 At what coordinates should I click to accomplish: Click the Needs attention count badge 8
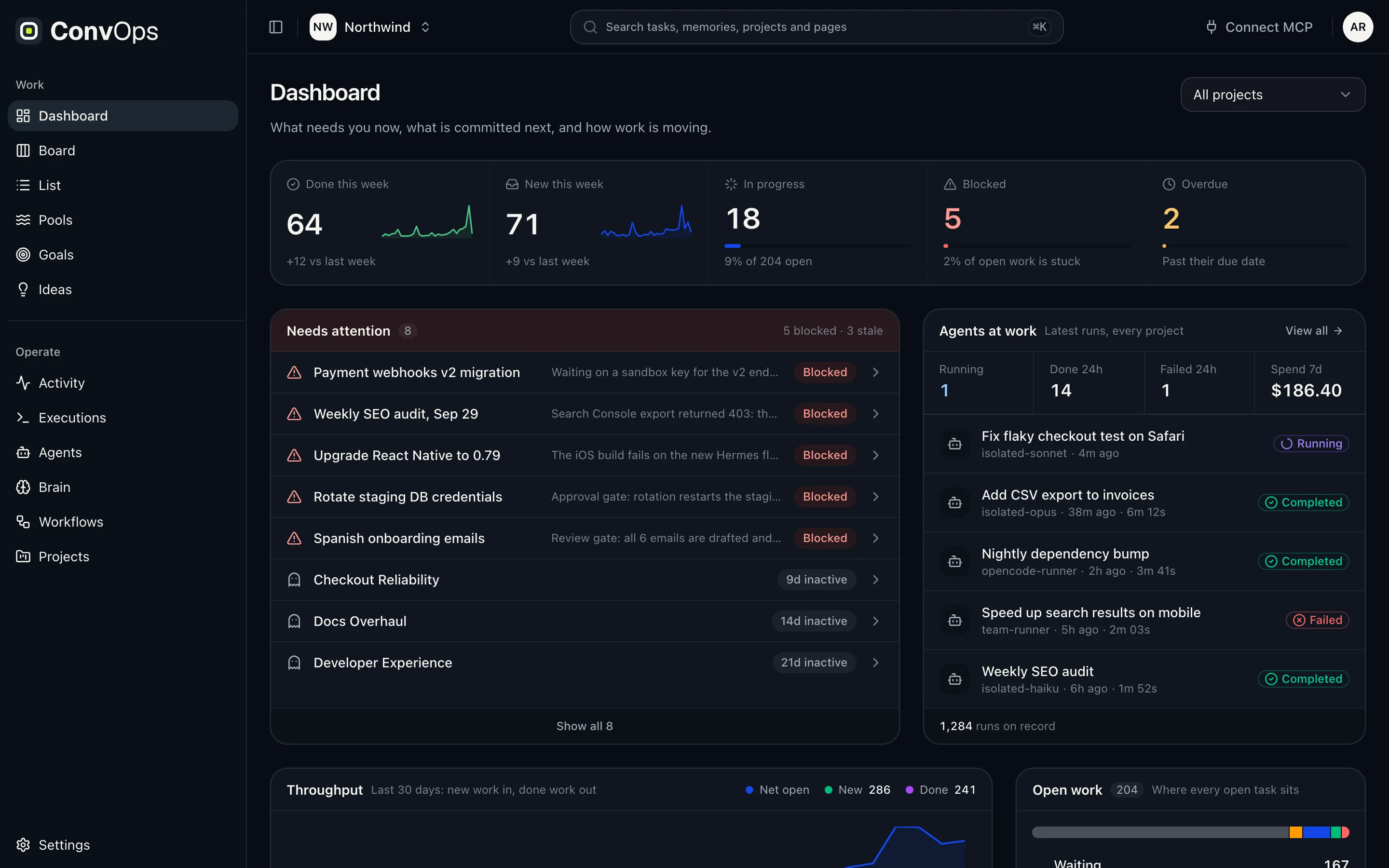[x=408, y=331]
